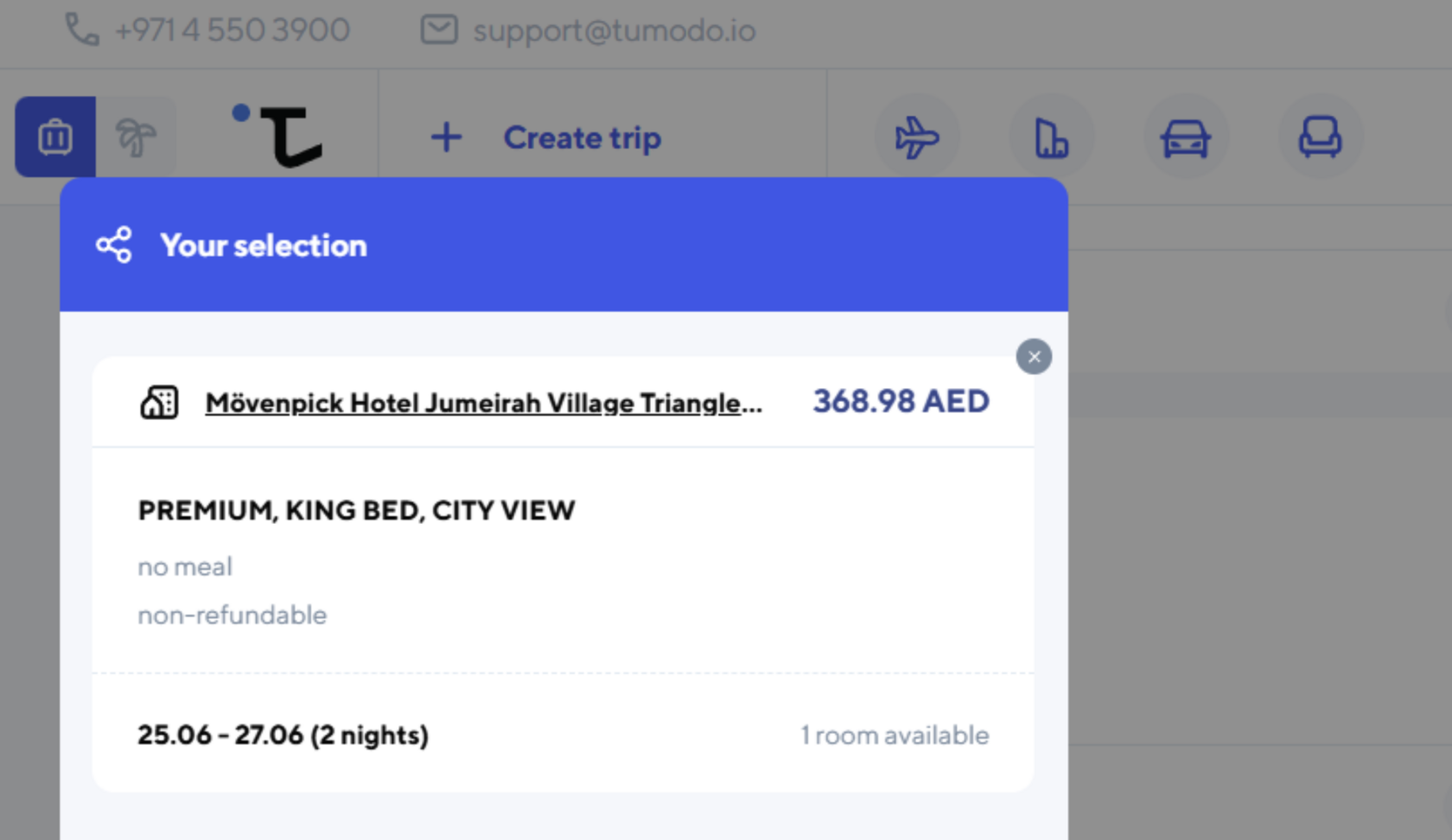This screenshot has width=1452, height=840.
Task: Open hotels search via building icon
Action: click(1051, 137)
